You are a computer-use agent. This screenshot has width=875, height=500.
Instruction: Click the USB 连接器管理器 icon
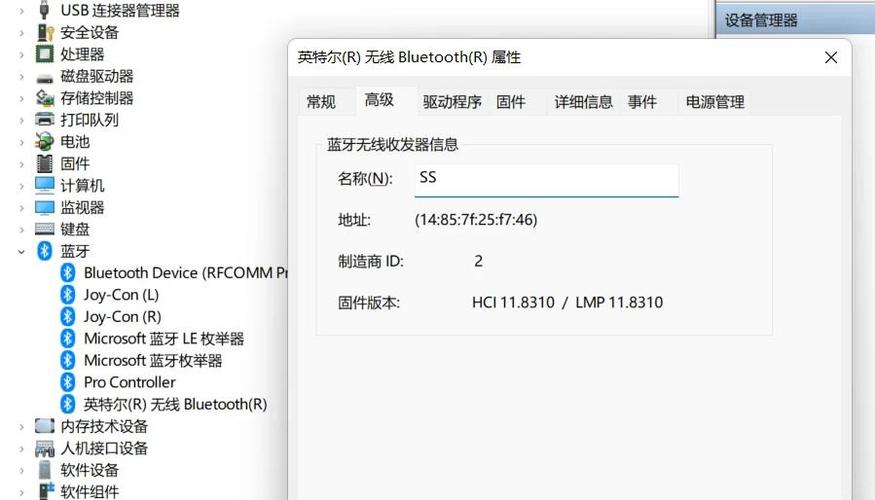[45, 11]
